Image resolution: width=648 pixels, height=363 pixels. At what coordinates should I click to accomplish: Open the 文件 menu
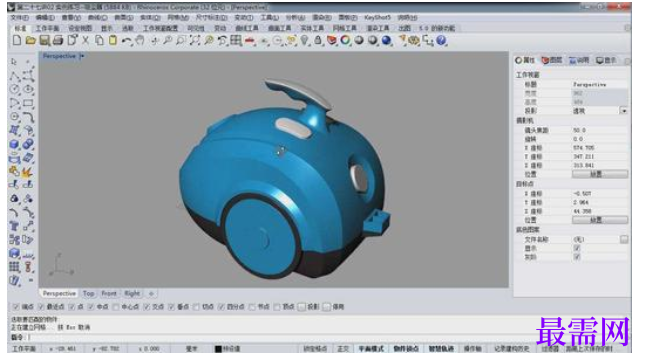coord(19,18)
